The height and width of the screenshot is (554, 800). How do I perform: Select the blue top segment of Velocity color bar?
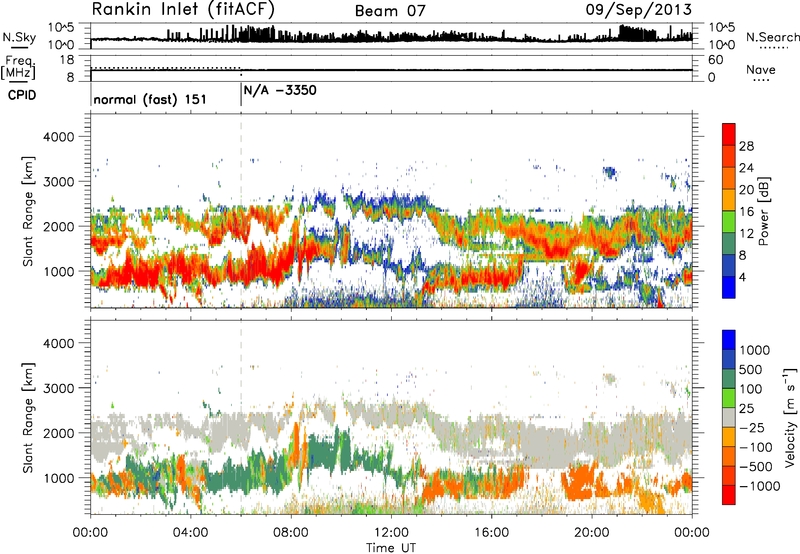(729, 340)
